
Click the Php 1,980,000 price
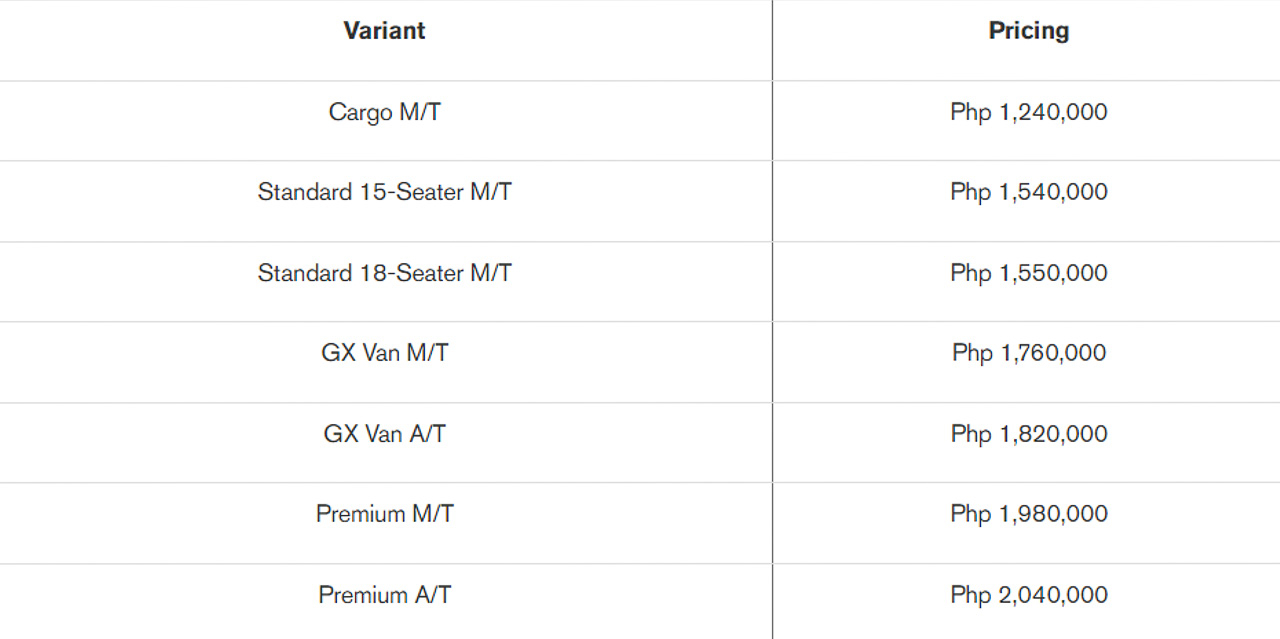coord(1028,514)
